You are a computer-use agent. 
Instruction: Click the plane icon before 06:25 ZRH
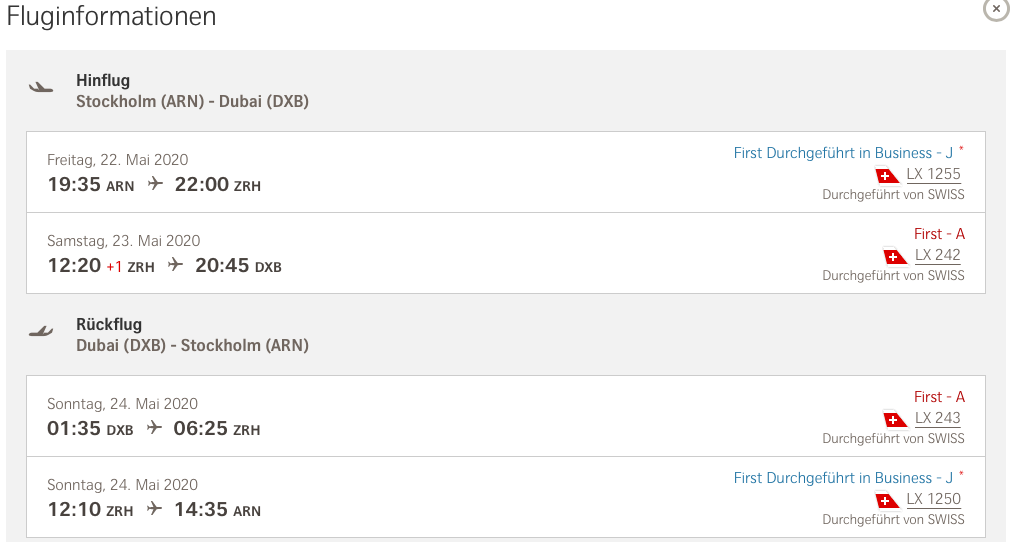coord(154,428)
